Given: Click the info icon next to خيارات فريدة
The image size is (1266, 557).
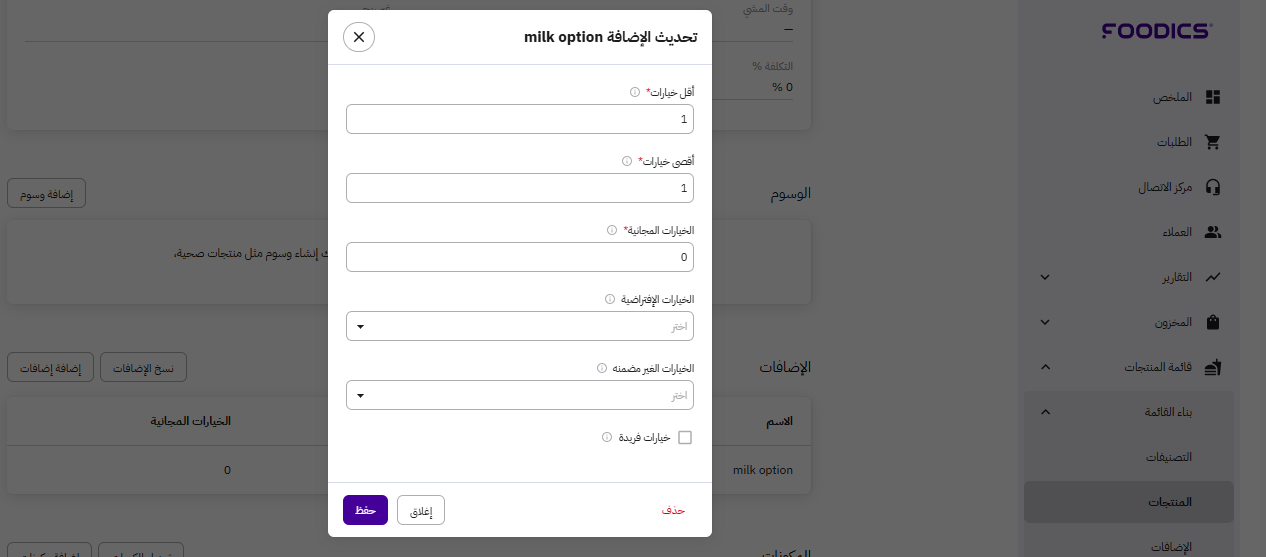Looking at the screenshot, I should (607, 437).
